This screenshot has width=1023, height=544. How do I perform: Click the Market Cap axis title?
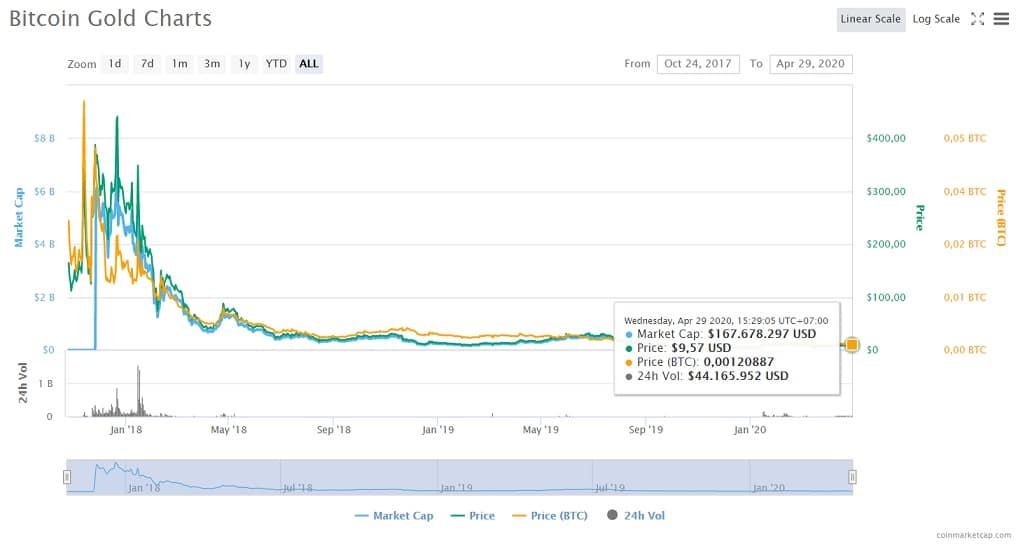(18, 217)
